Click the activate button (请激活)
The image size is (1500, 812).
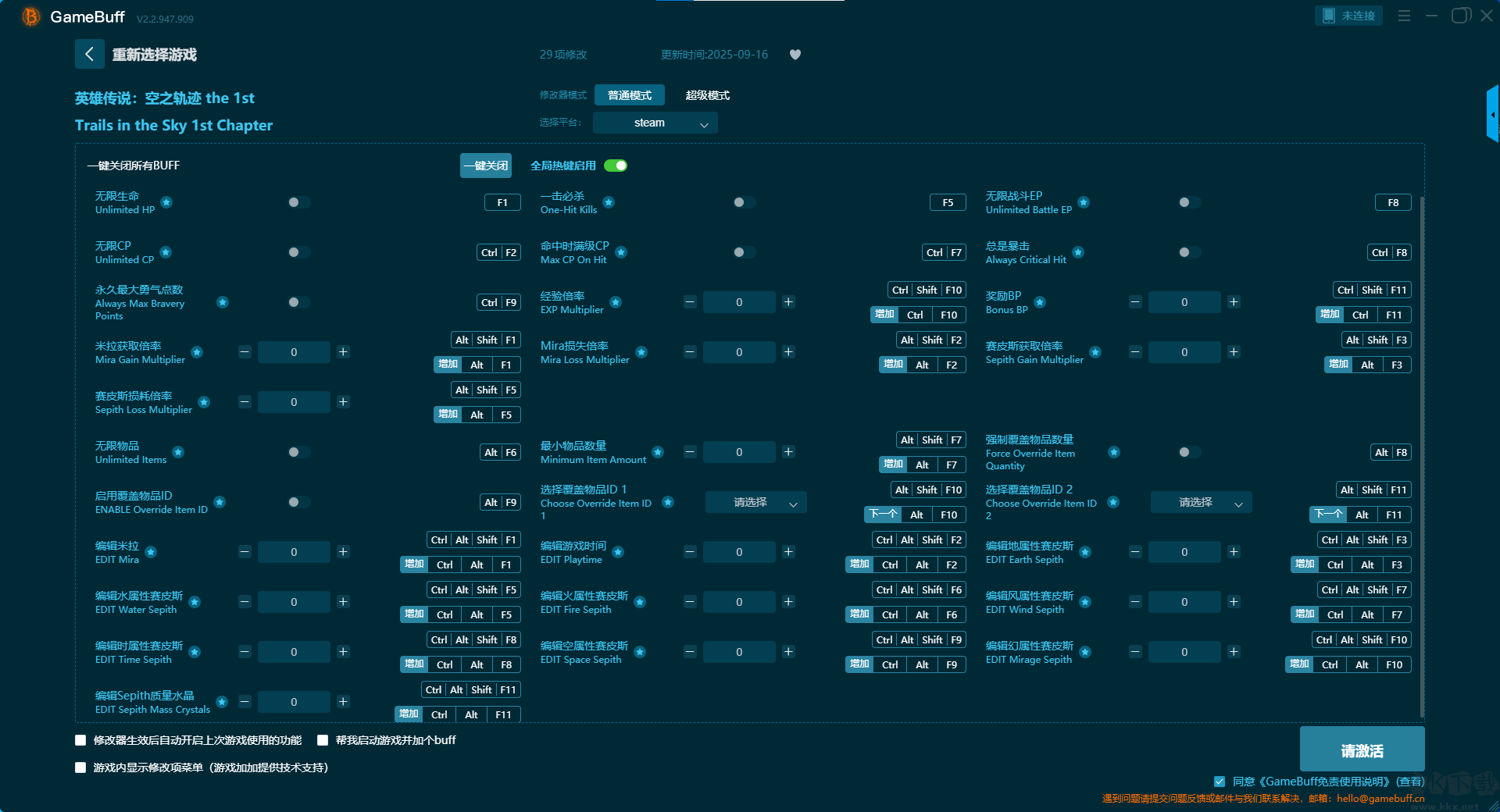point(1362,750)
